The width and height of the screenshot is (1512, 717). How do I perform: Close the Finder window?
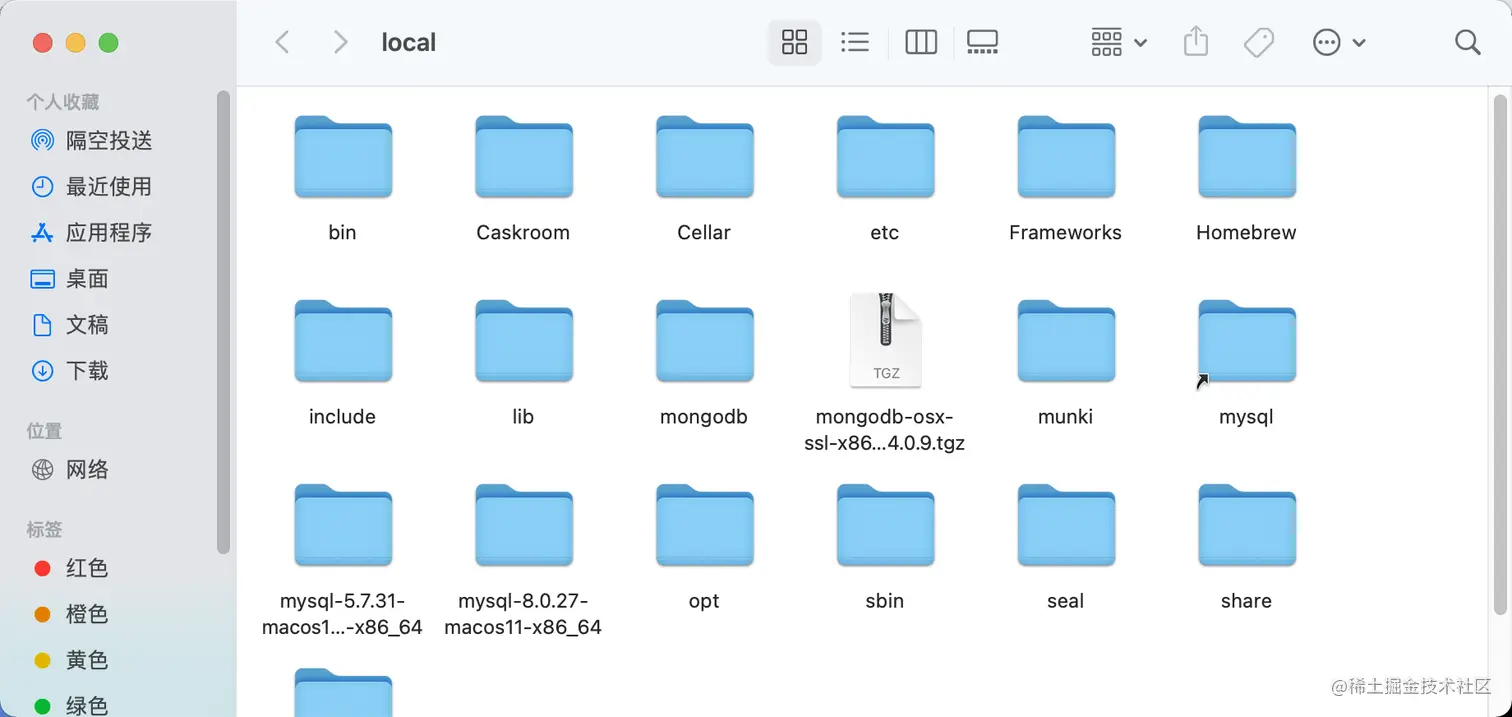coord(42,42)
